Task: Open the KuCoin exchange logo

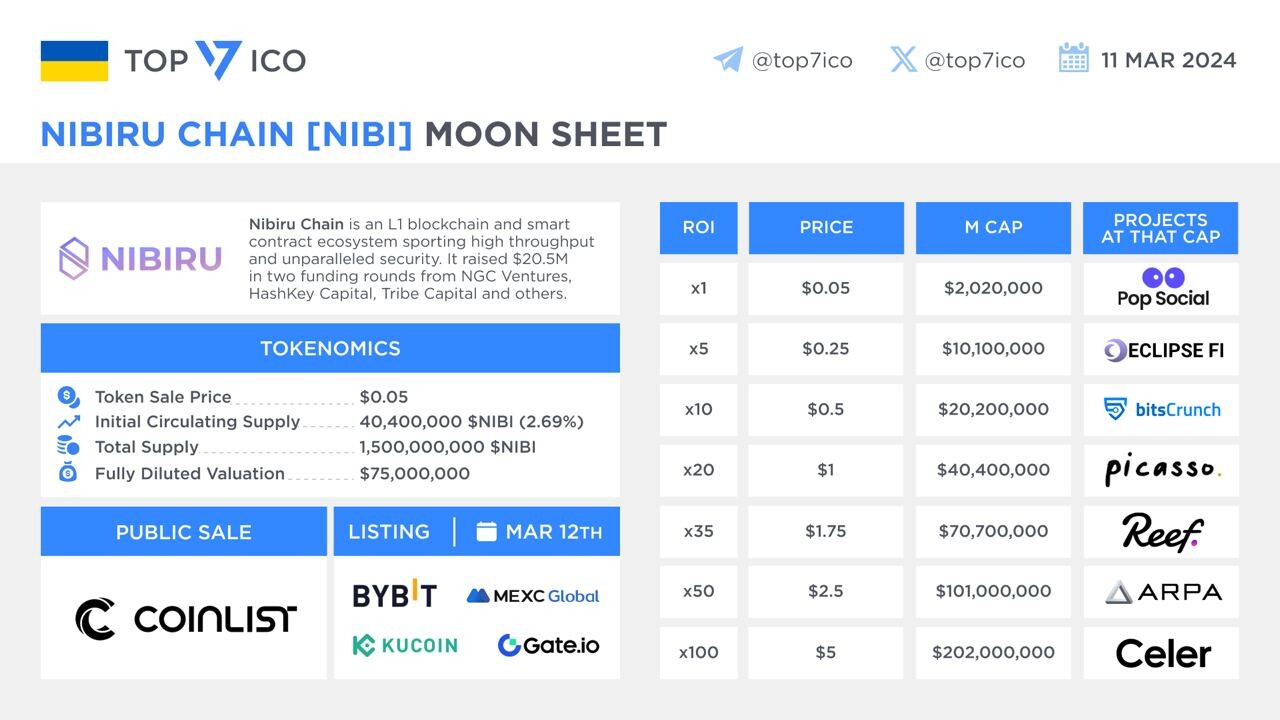Action: click(405, 645)
